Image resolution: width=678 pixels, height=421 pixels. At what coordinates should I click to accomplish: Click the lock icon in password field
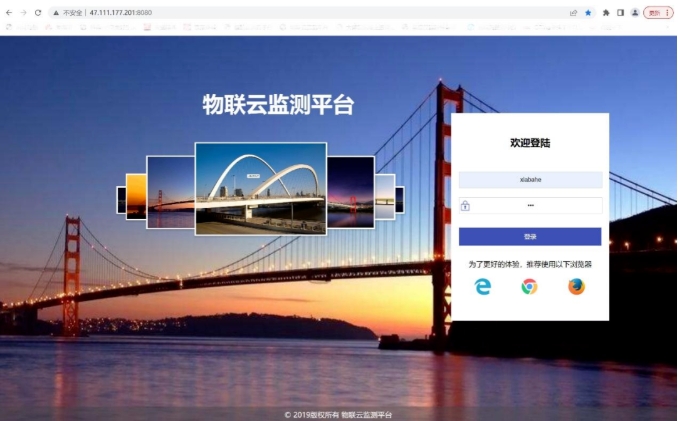(465, 205)
